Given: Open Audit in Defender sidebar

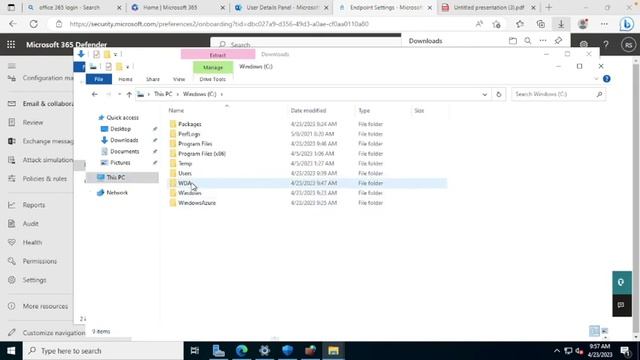Looking at the screenshot, I should [x=31, y=224].
